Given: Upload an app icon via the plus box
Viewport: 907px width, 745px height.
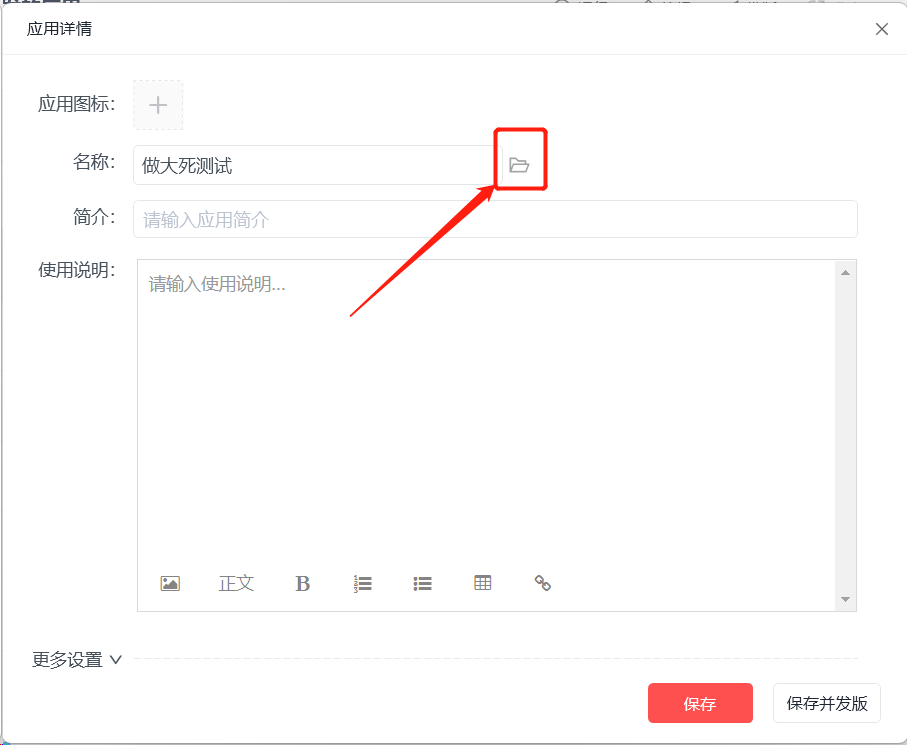Looking at the screenshot, I should point(158,105).
